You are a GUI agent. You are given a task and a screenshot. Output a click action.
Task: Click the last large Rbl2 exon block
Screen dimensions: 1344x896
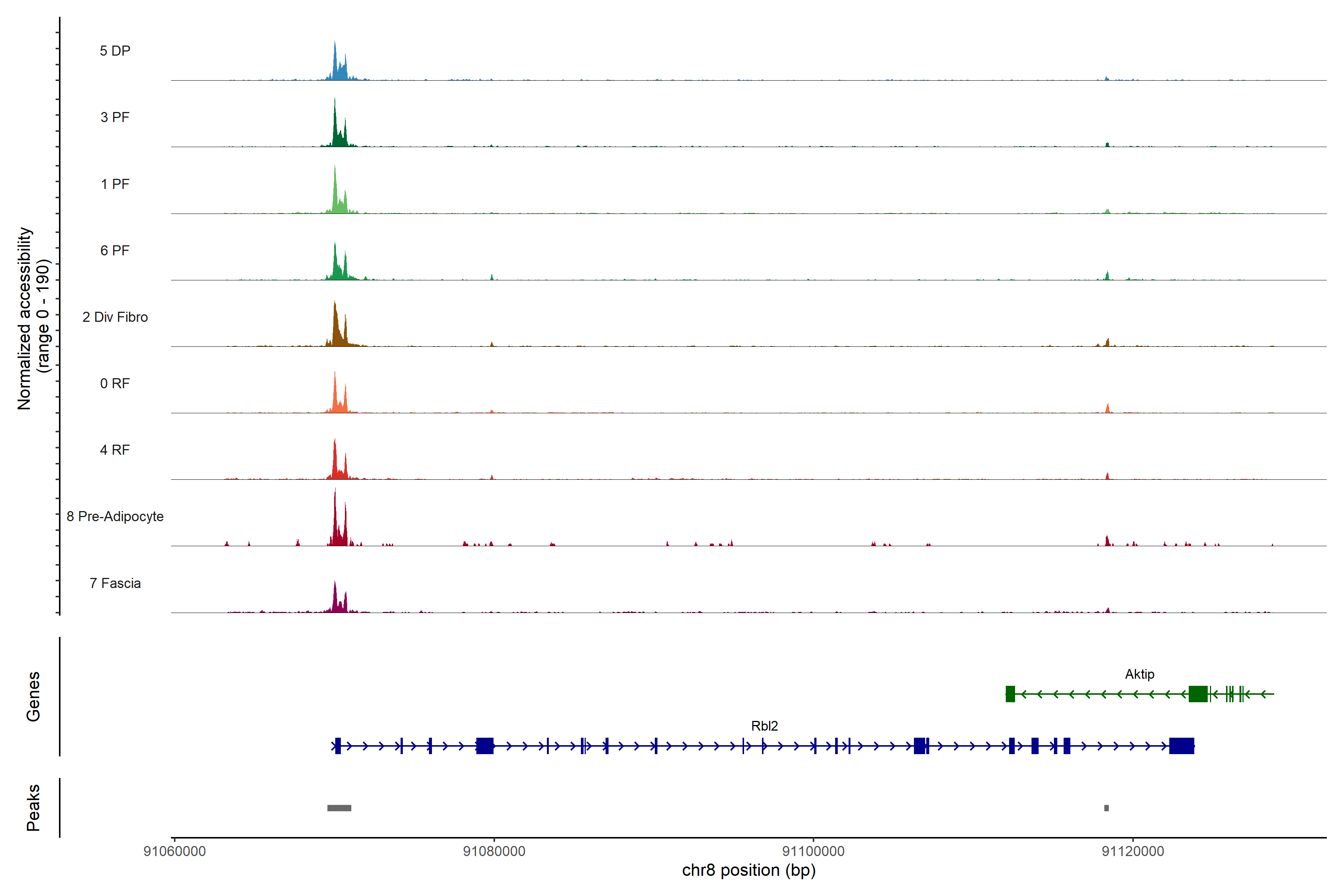1181,746
